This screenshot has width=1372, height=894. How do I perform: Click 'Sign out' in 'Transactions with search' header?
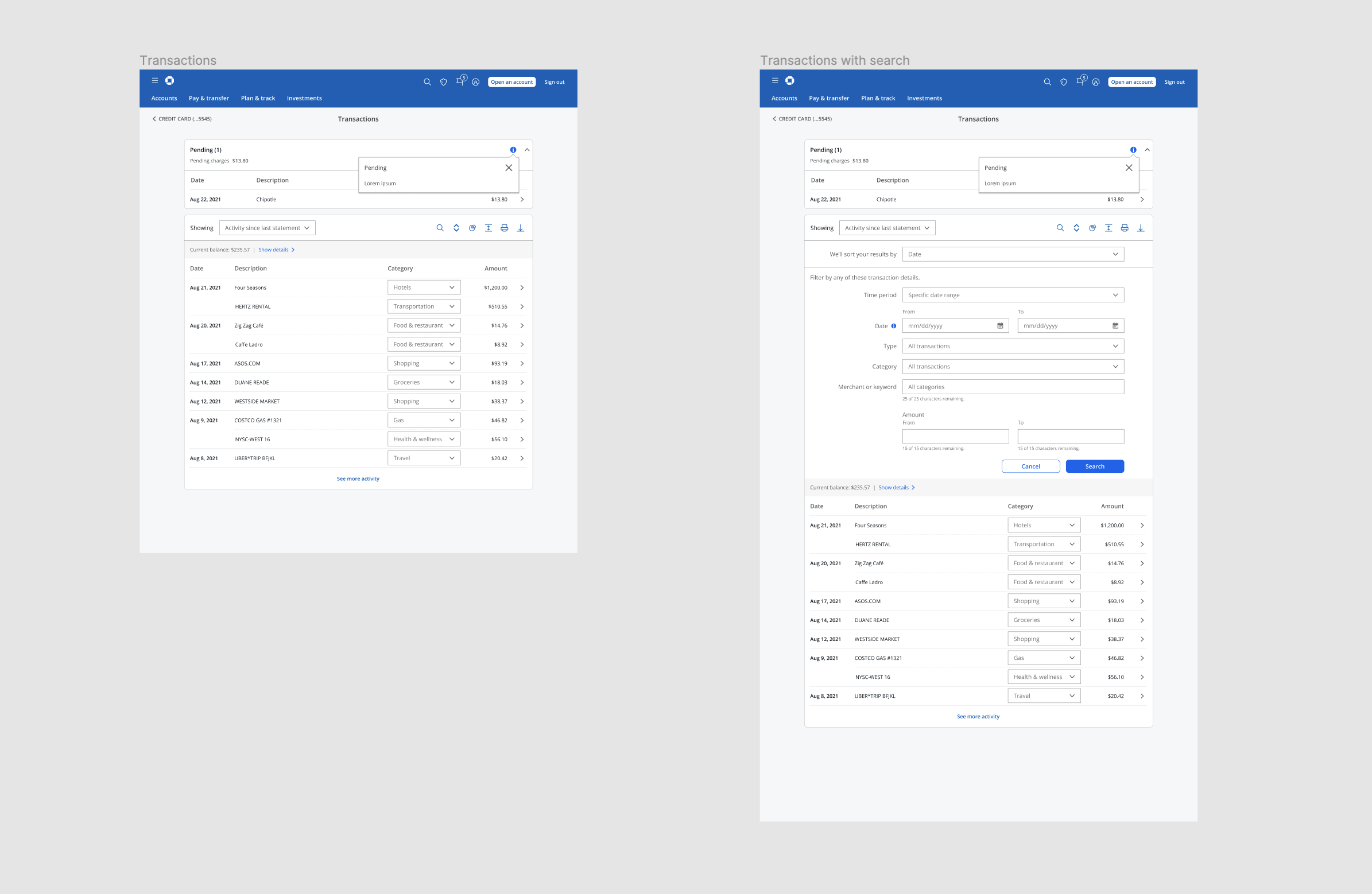(1174, 82)
